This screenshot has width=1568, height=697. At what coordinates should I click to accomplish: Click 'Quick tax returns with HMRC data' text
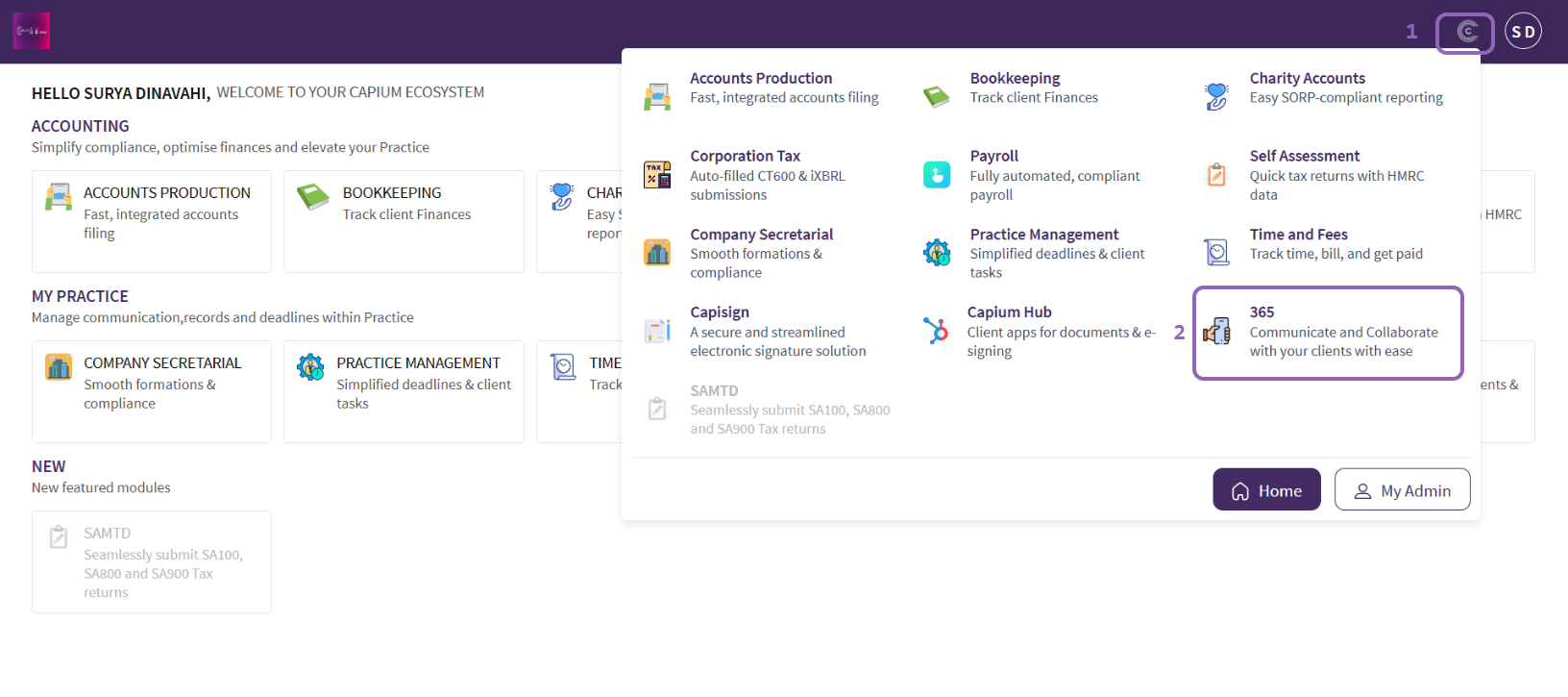point(1336,186)
